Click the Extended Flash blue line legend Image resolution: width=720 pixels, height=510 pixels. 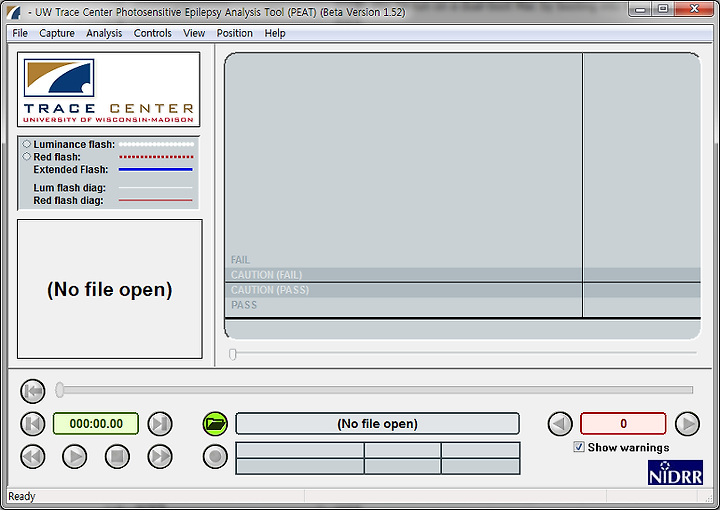[156, 169]
